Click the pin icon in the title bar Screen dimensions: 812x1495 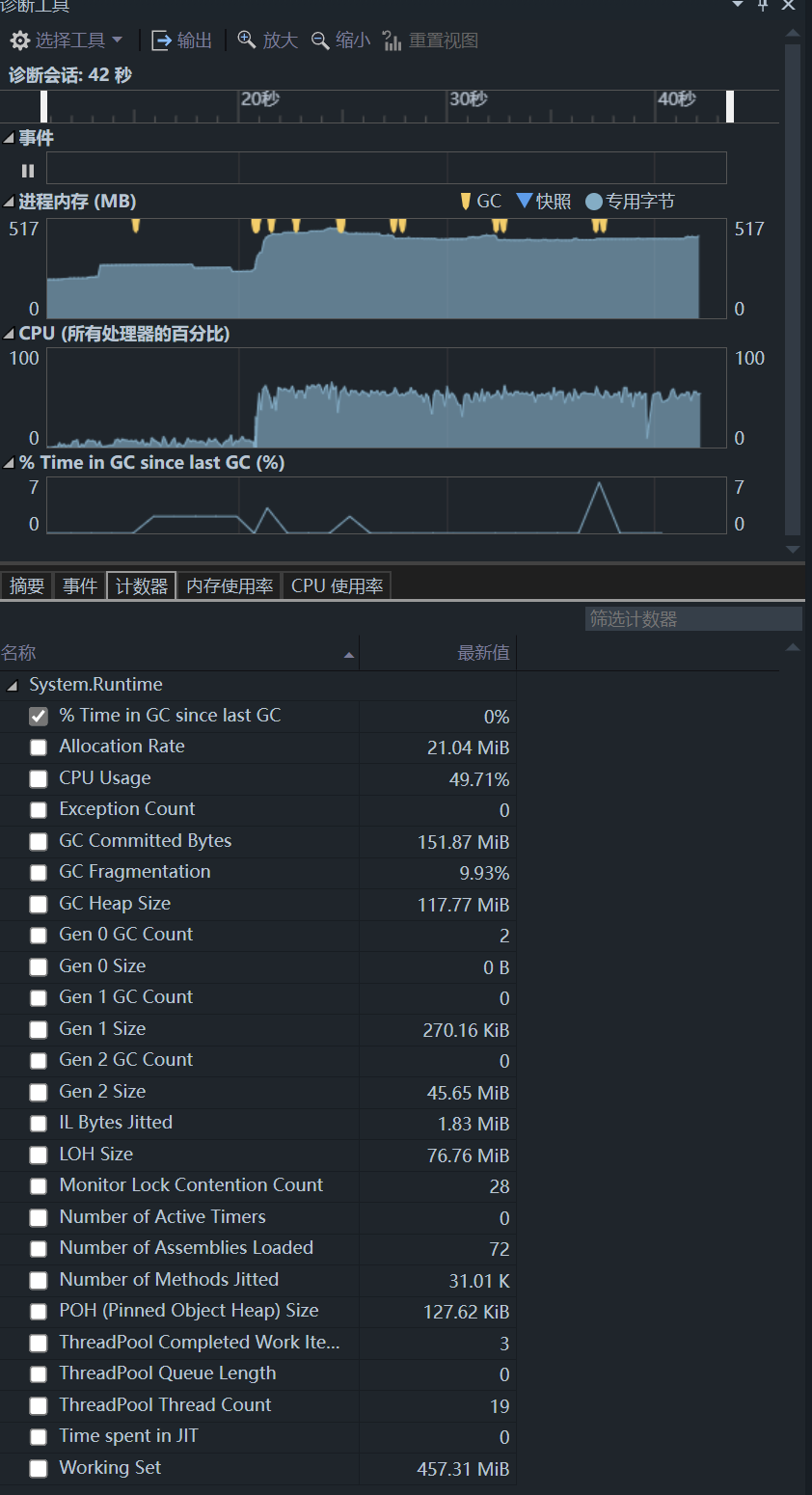coord(763,6)
